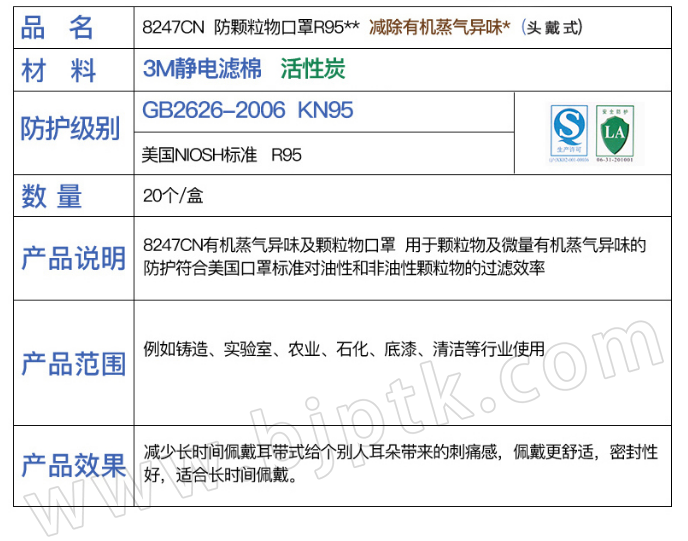Select the 品名 row label
The height and width of the screenshot is (541, 688).
[57, 27]
